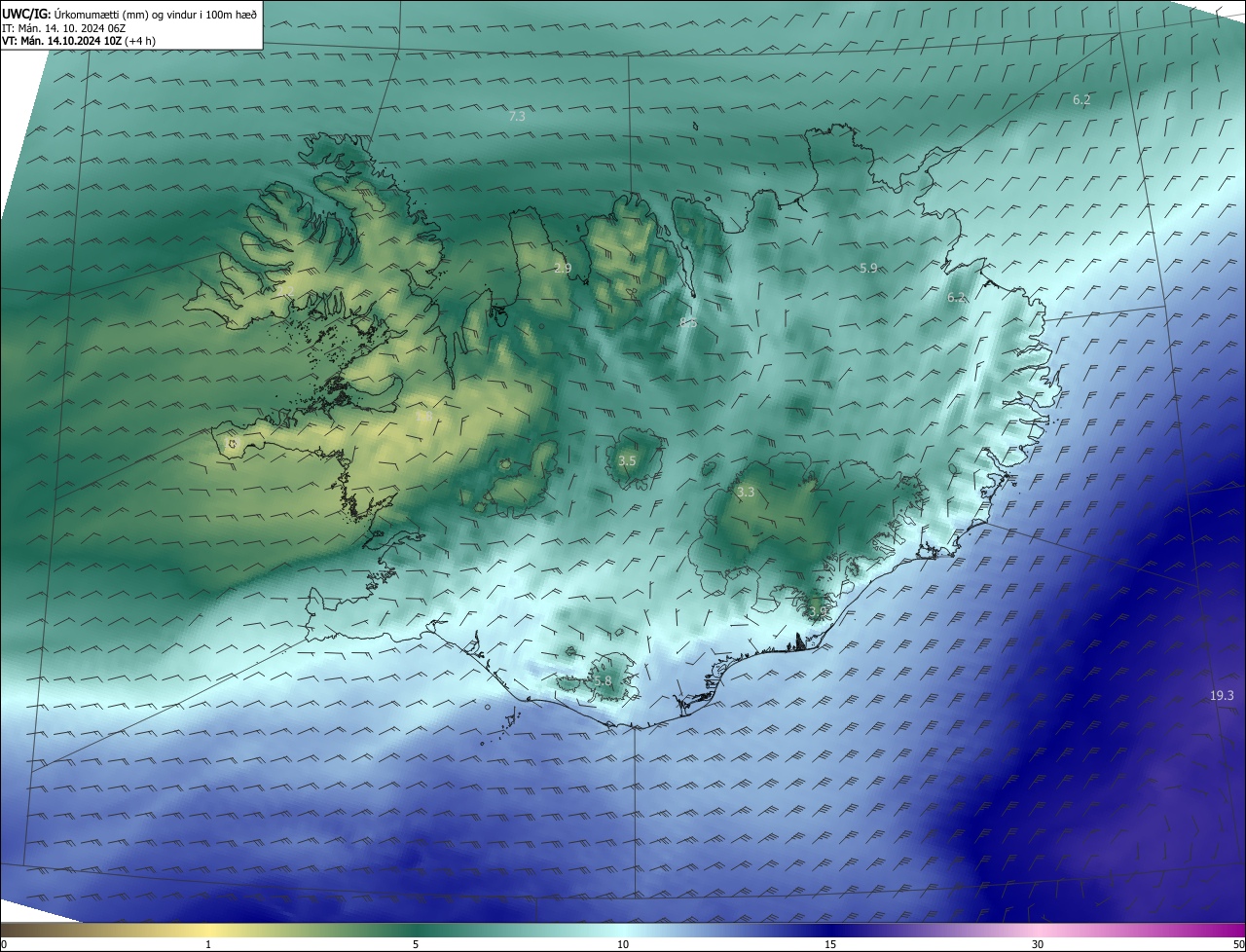This screenshot has width=1246, height=952.
Task: Click the 19.3 value over the southeastern sea
Action: (1222, 695)
